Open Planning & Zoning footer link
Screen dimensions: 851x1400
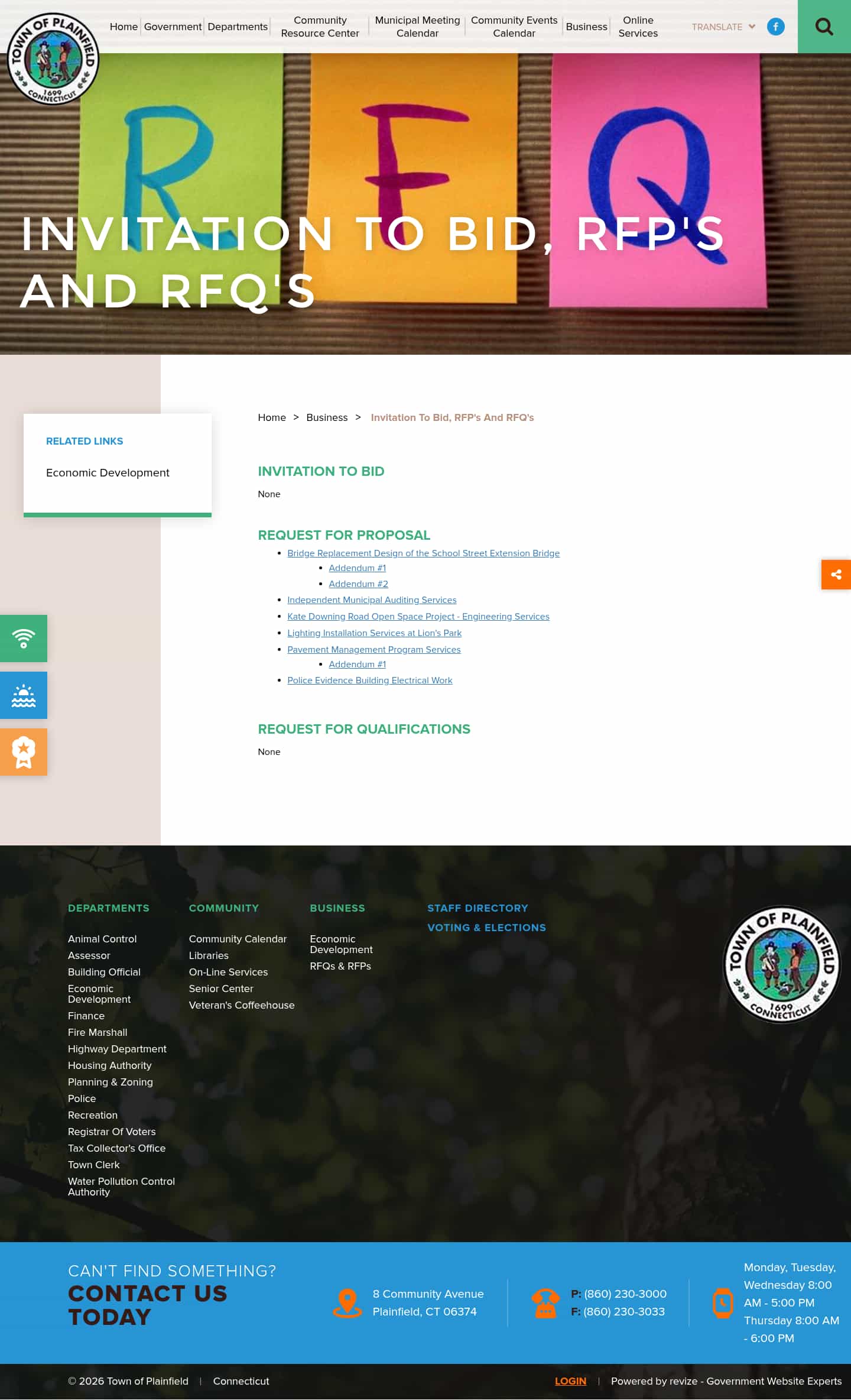(x=110, y=1082)
